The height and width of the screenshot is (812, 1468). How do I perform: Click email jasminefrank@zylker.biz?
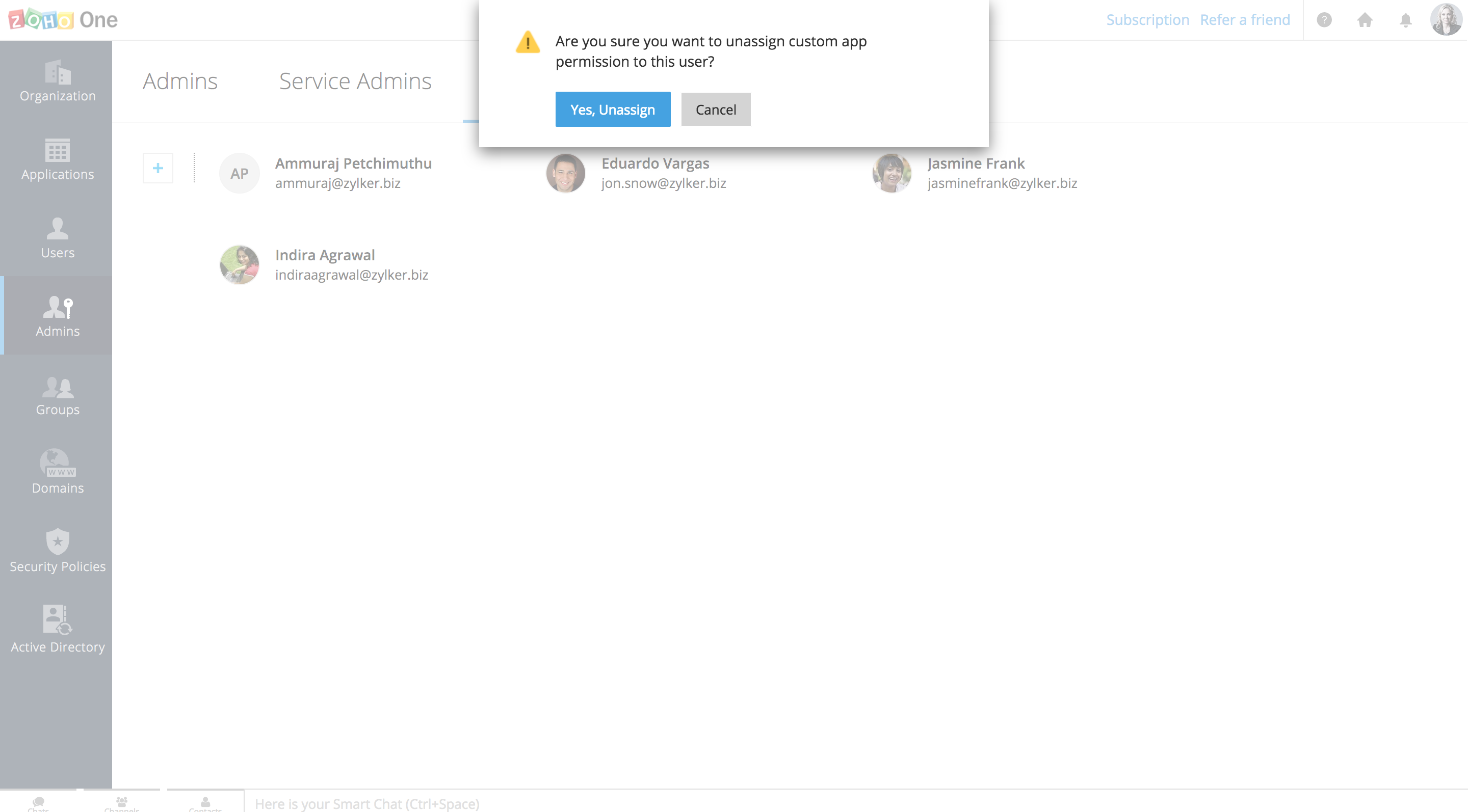click(1003, 183)
